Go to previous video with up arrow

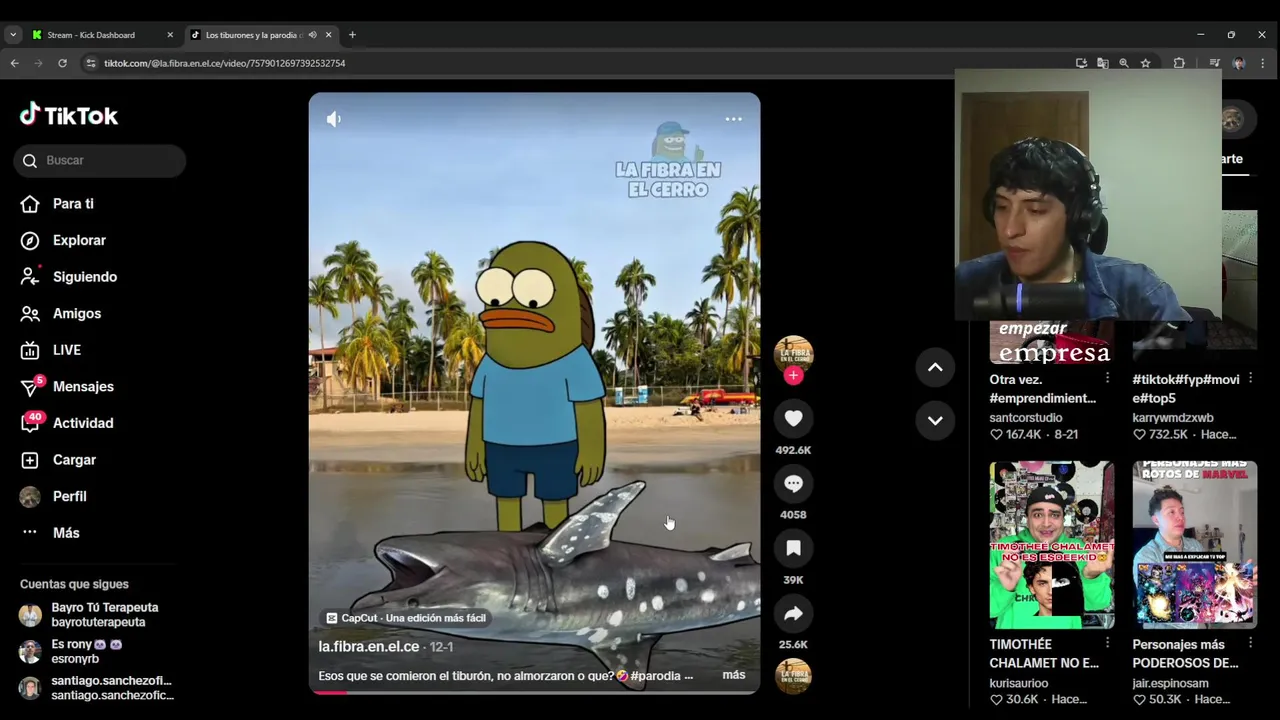click(x=935, y=367)
